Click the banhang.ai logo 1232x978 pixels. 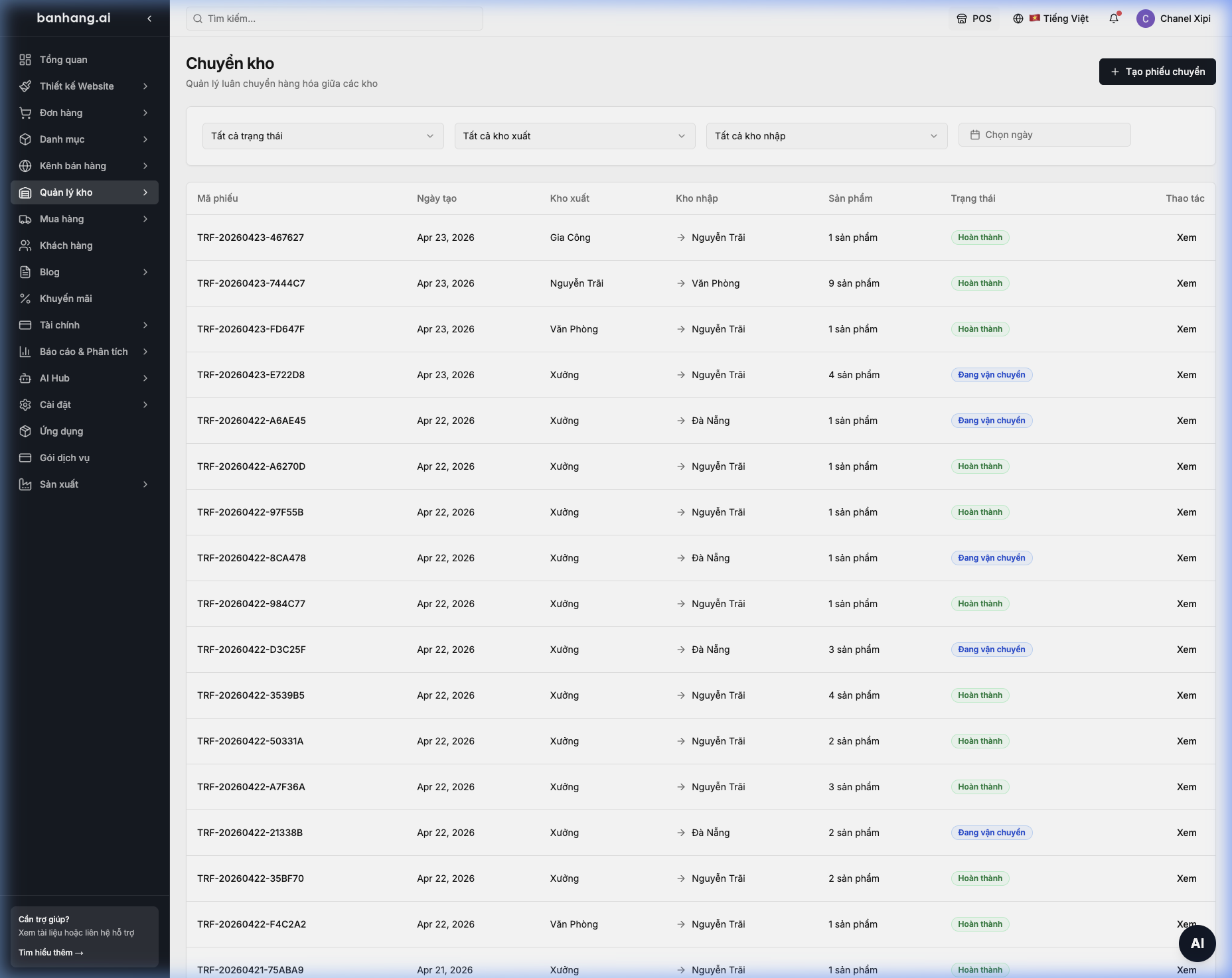click(74, 18)
